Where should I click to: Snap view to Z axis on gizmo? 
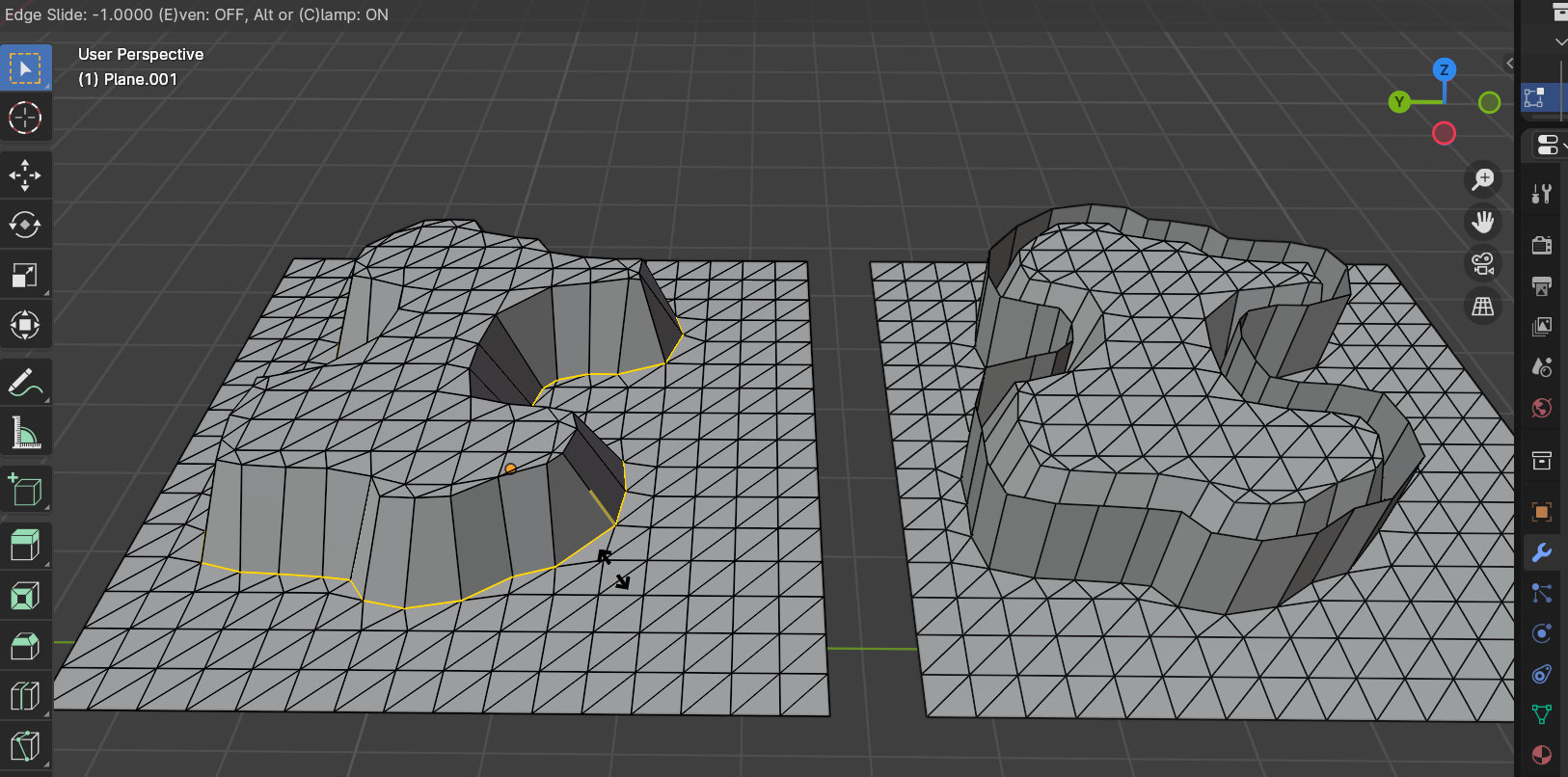coord(1444,69)
